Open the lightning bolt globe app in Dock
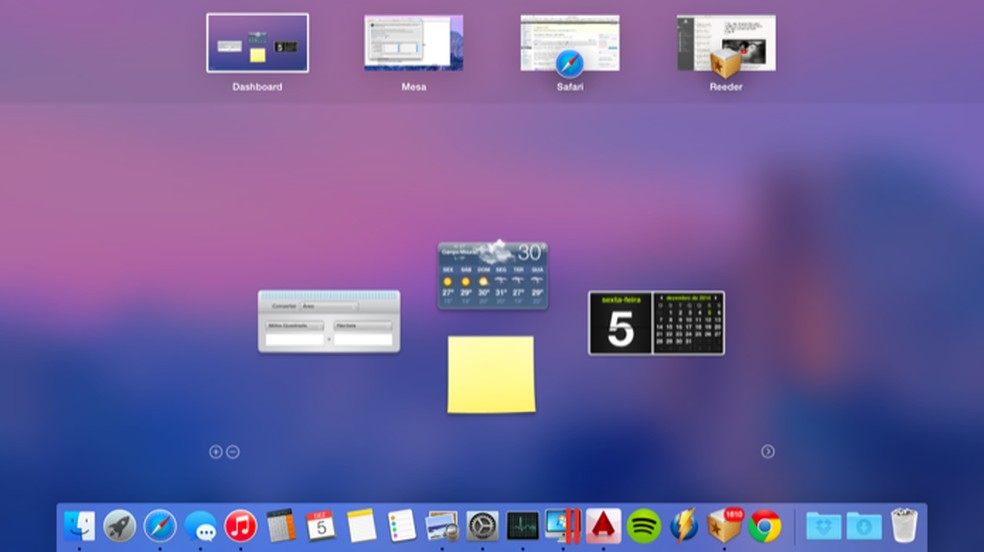 [684, 525]
